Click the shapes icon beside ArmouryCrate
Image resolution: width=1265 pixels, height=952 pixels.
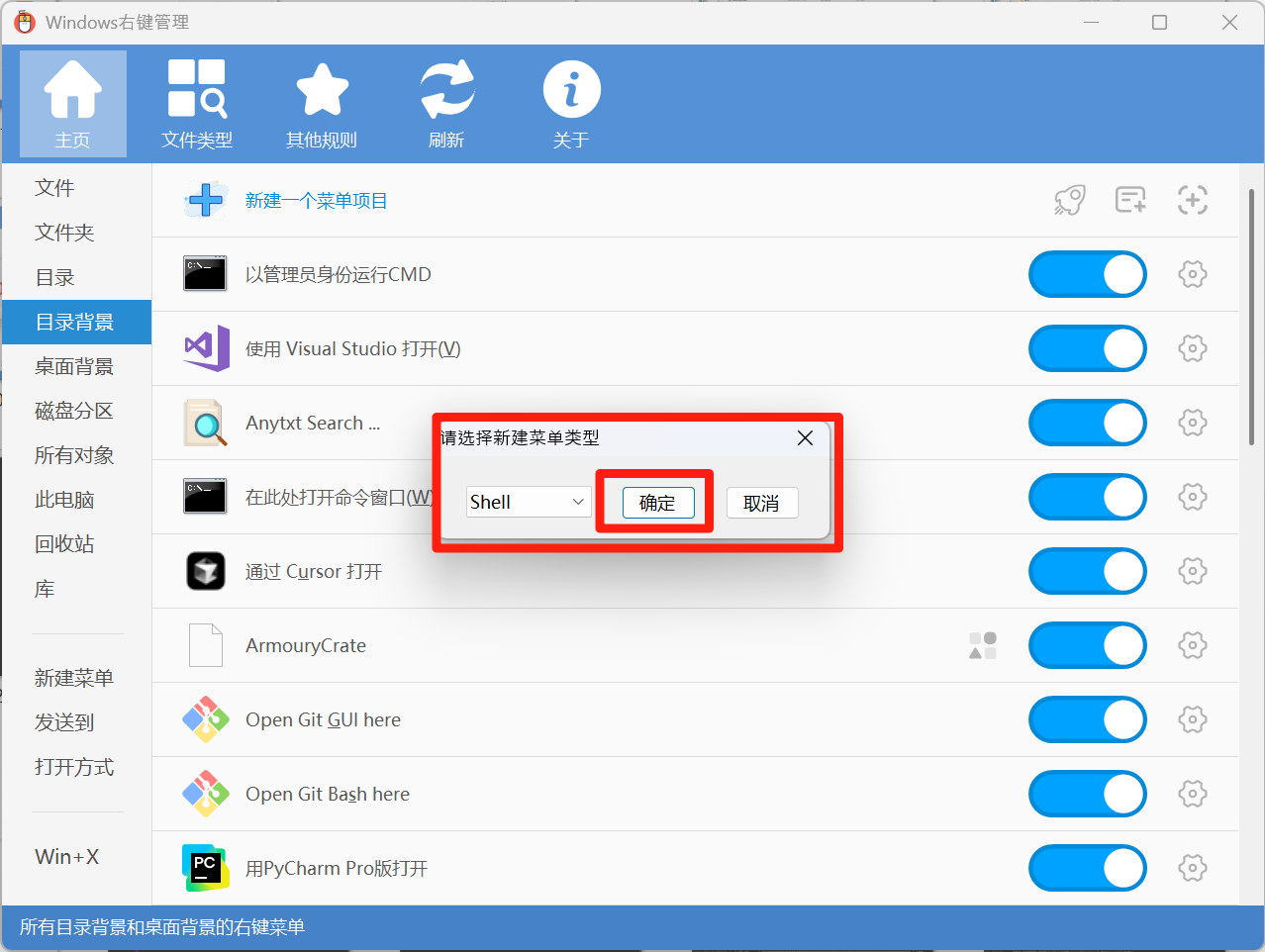[983, 645]
